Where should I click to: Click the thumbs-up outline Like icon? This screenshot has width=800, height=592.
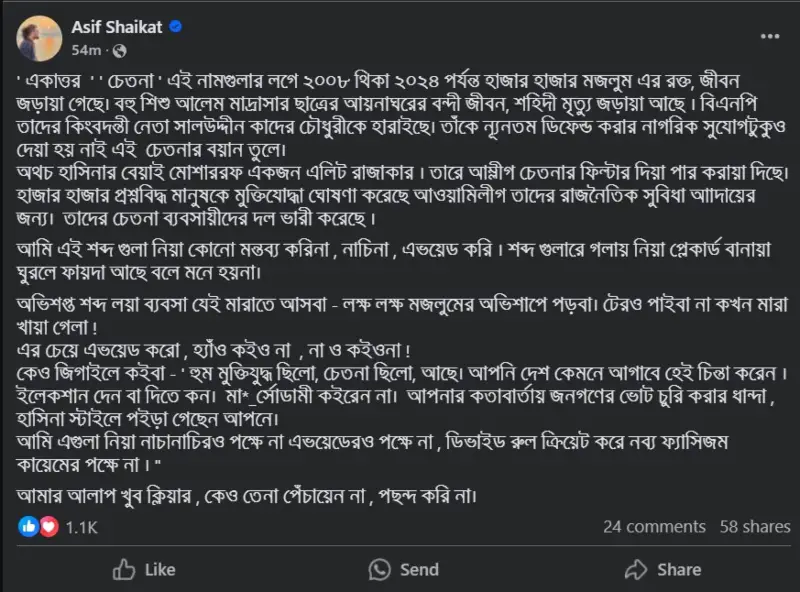(x=124, y=569)
